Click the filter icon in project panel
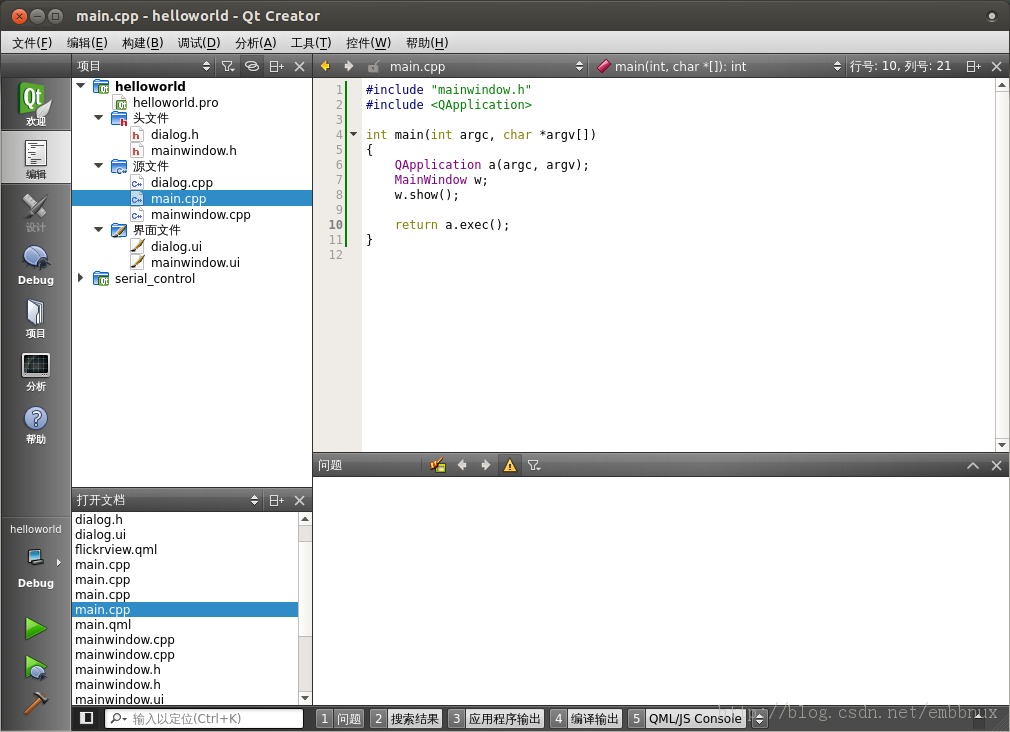This screenshot has height=732, width=1010. (x=228, y=66)
